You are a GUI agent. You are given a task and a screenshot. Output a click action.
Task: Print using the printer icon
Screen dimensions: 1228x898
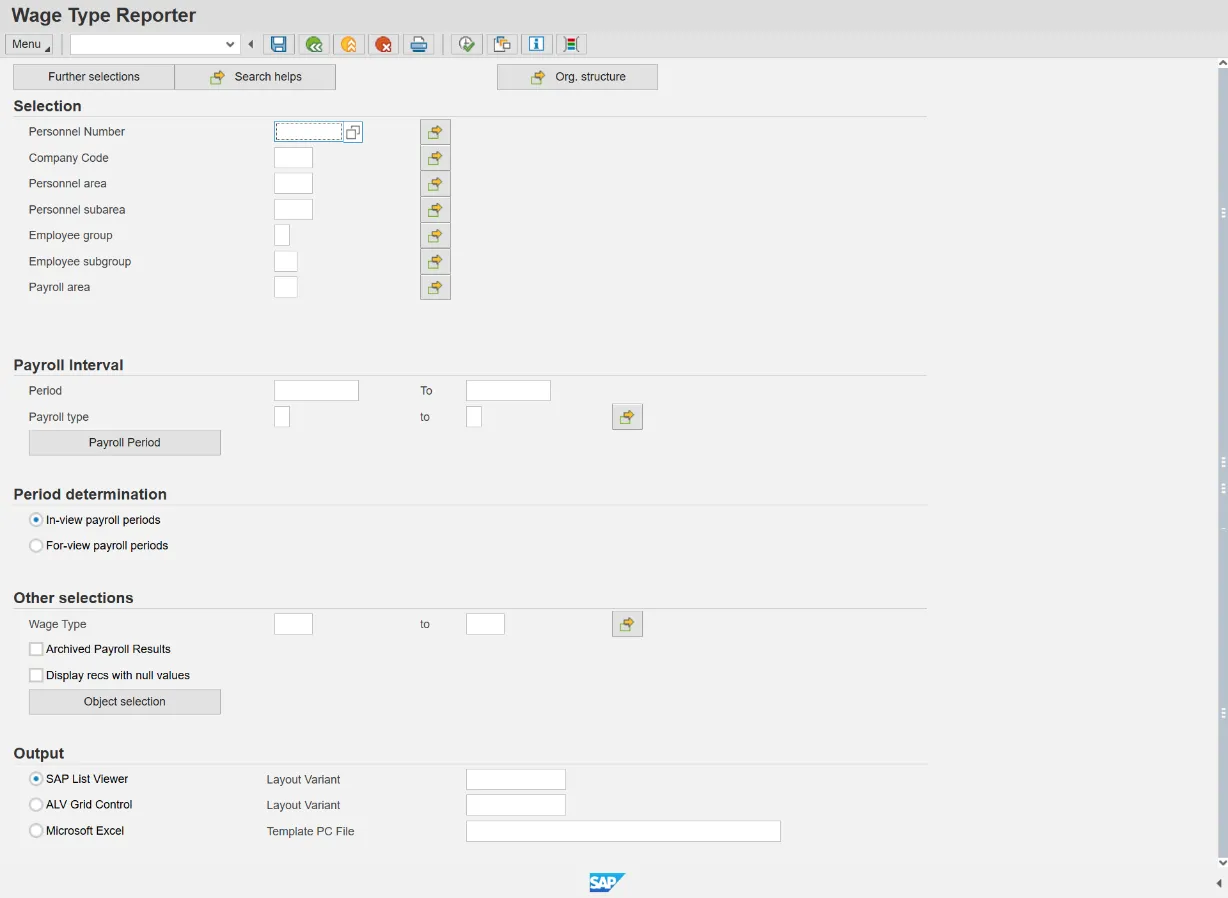click(419, 44)
